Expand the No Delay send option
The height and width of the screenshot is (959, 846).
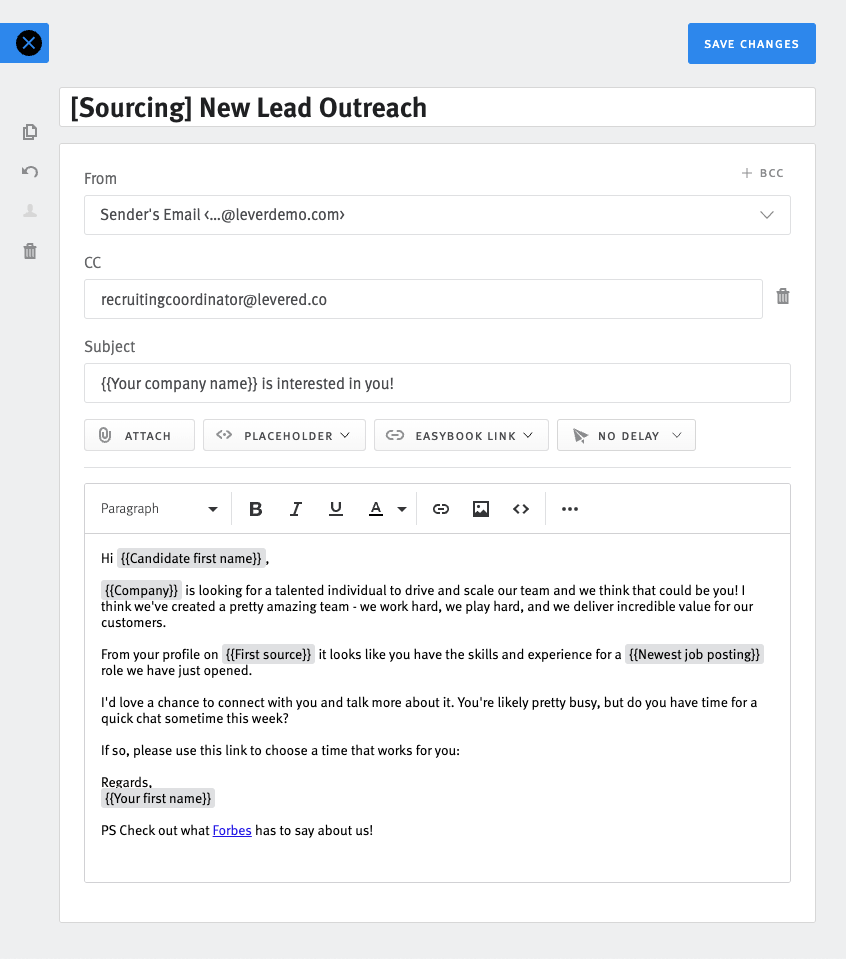[626, 436]
